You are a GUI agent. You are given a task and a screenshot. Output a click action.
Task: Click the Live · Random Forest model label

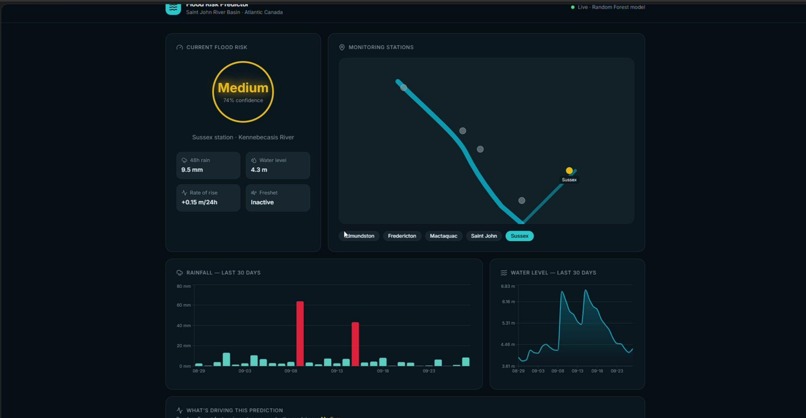coord(611,7)
